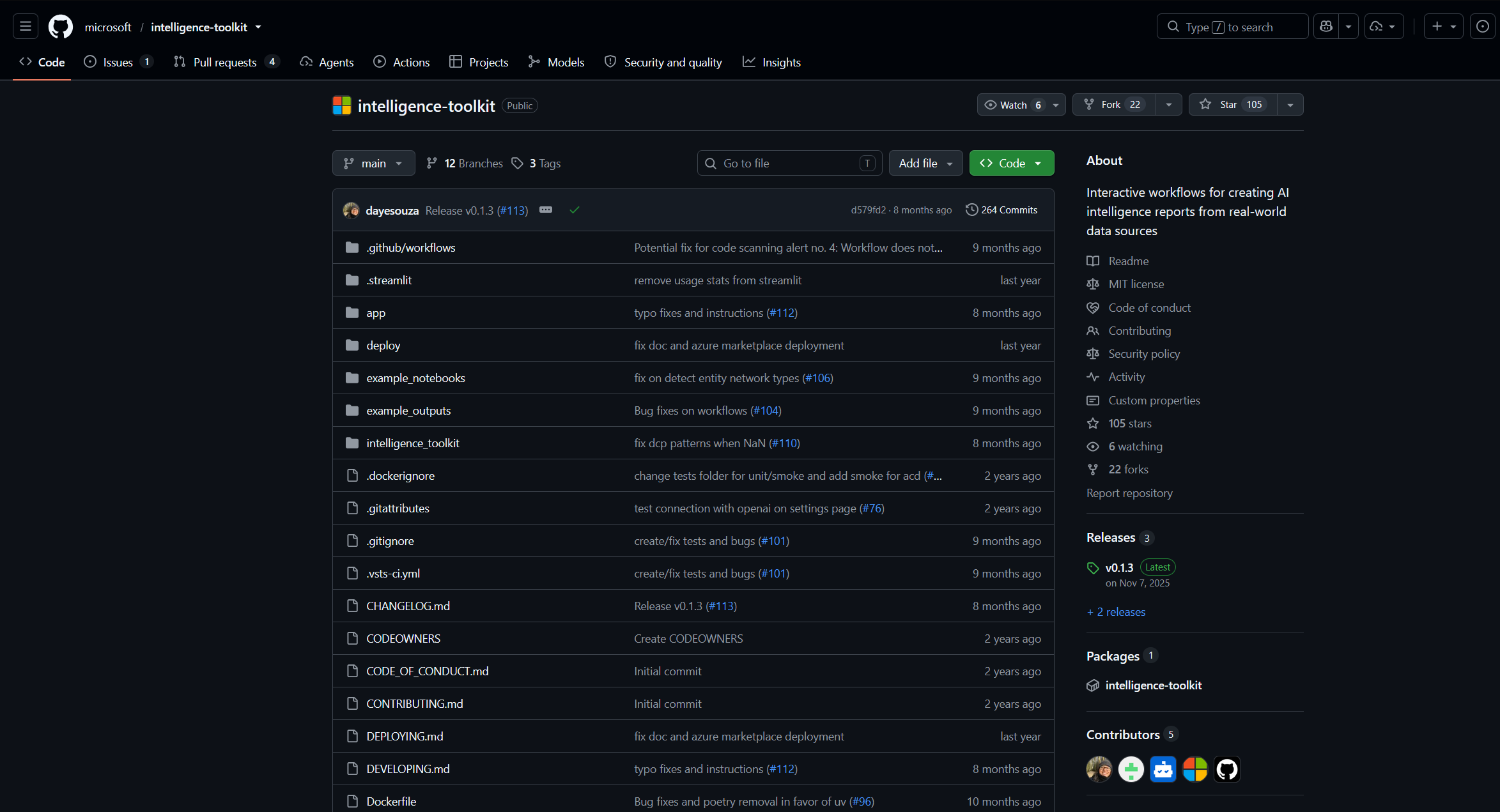
Task: Open the Activity link in About
Action: coord(1126,377)
